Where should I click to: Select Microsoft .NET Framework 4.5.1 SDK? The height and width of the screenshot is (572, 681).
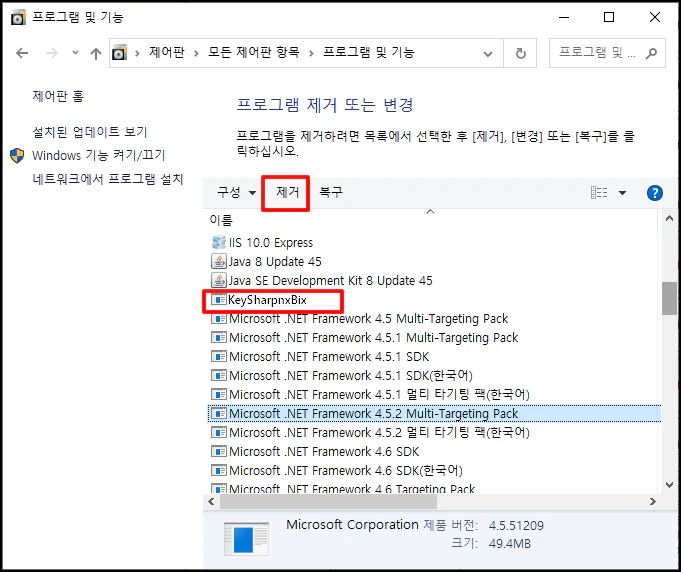329,357
